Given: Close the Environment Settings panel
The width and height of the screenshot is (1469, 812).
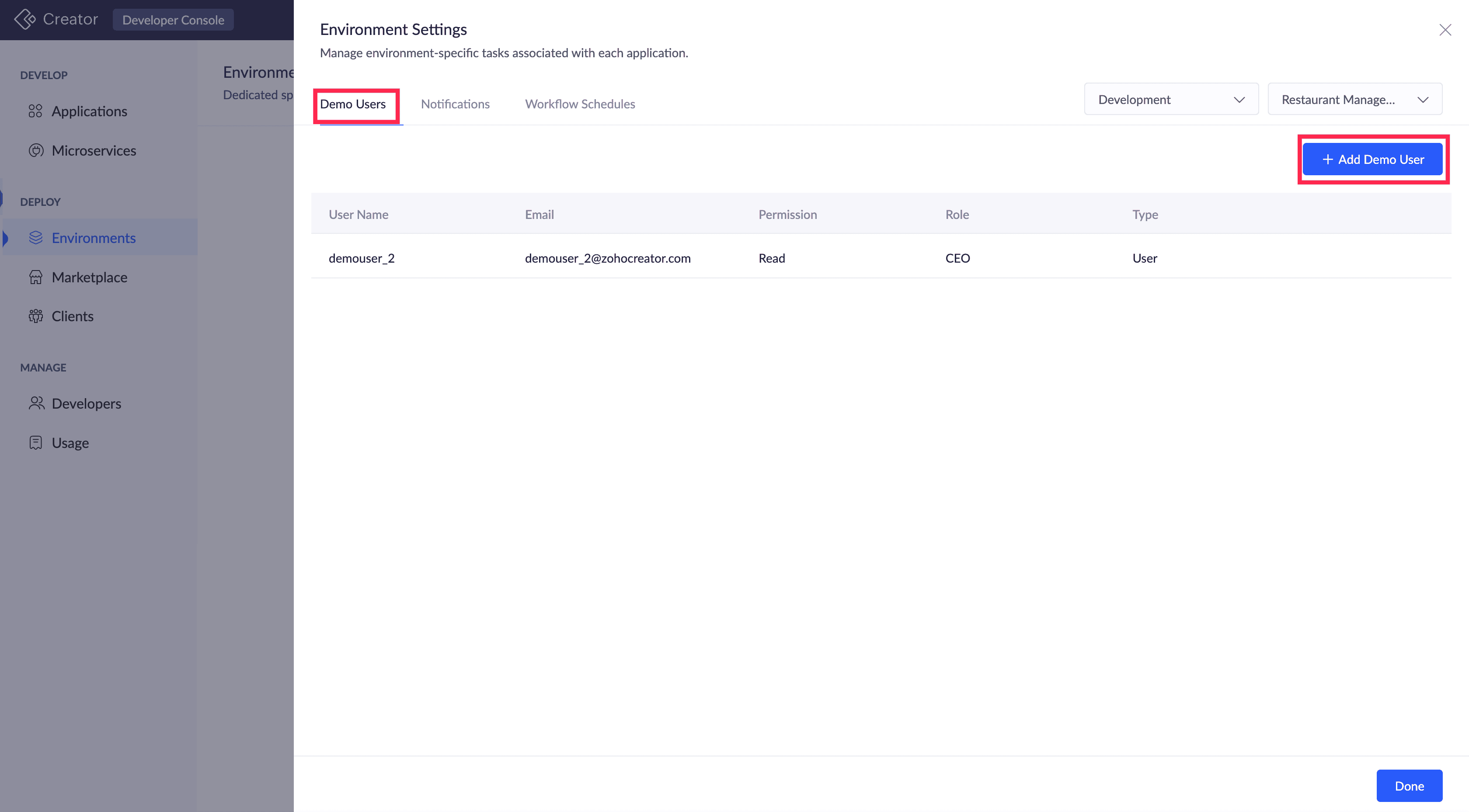Looking at the screenshot, I should tap(1445, 30).
